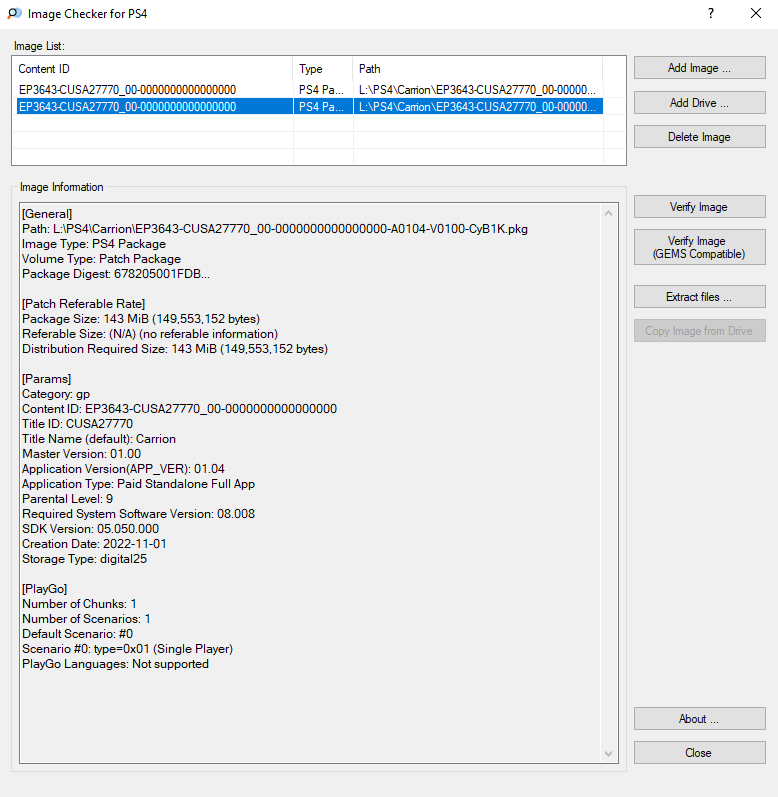The width and height of the screenshot is (778, 797).
Task: Click the SDK Version 05.050.000 line
Action: pos(90,529)
